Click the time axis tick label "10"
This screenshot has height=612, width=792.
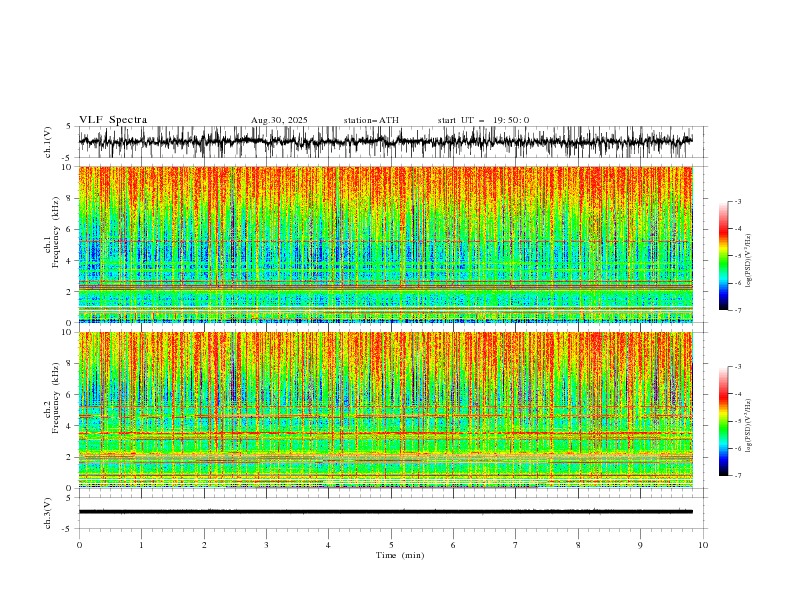[703, 545]
